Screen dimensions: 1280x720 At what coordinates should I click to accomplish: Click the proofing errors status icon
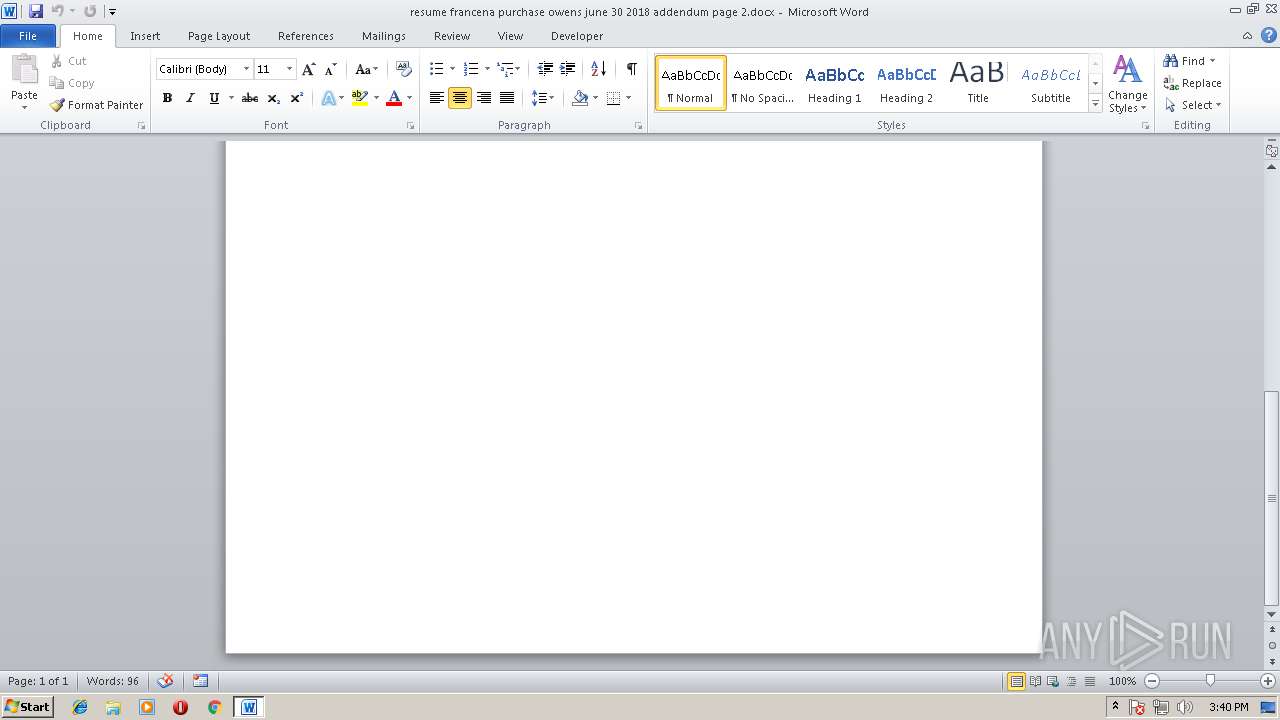point(166,681)
